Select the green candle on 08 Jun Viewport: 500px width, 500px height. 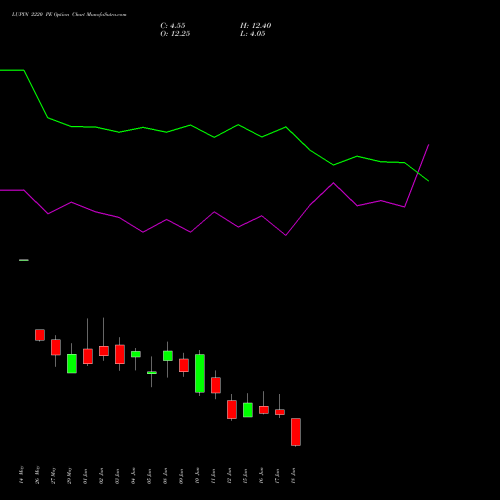pyautogui.click(x=168, y=356)
